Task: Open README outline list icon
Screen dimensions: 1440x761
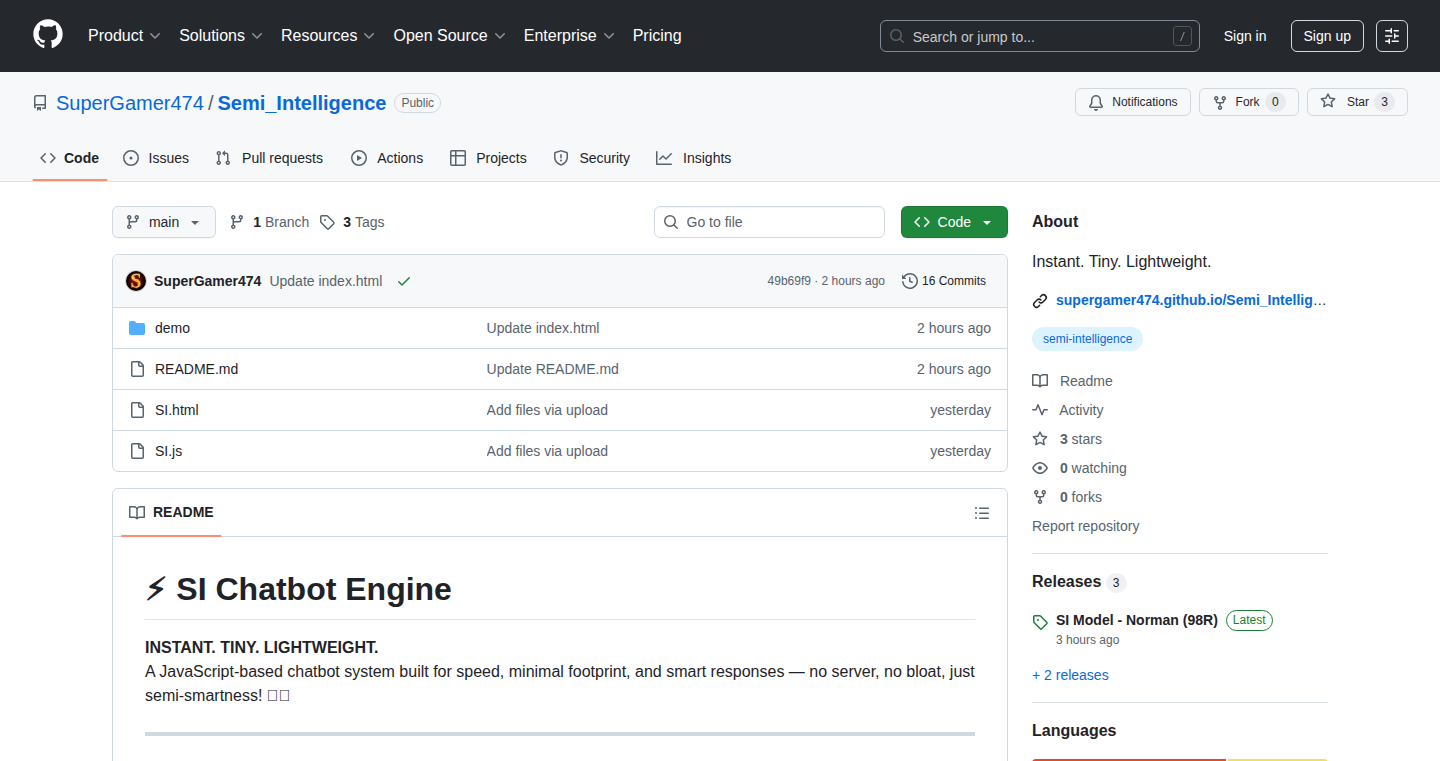Action: pyautogui.click(x=982, y=513)
